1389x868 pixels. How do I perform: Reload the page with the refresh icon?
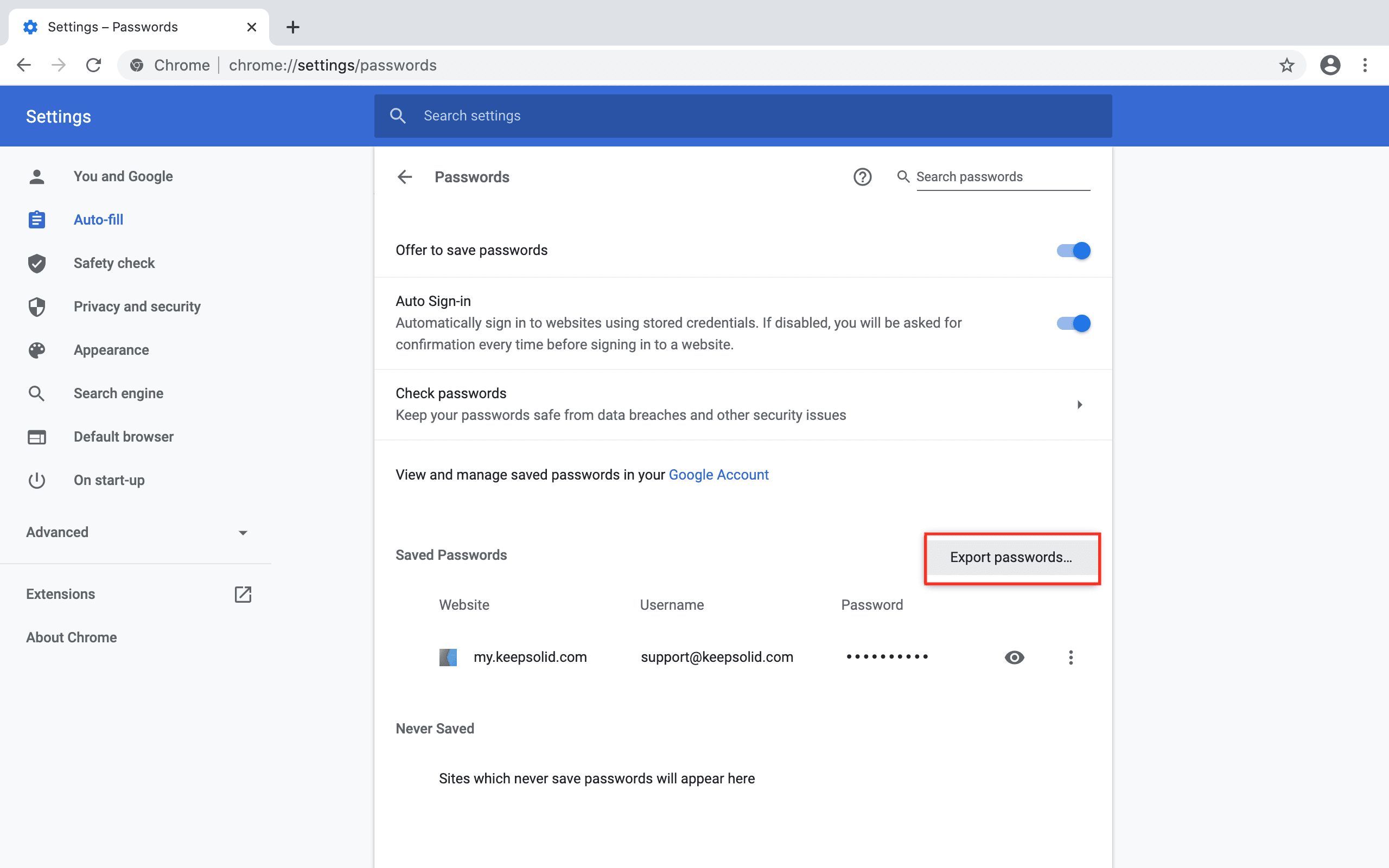93,66
